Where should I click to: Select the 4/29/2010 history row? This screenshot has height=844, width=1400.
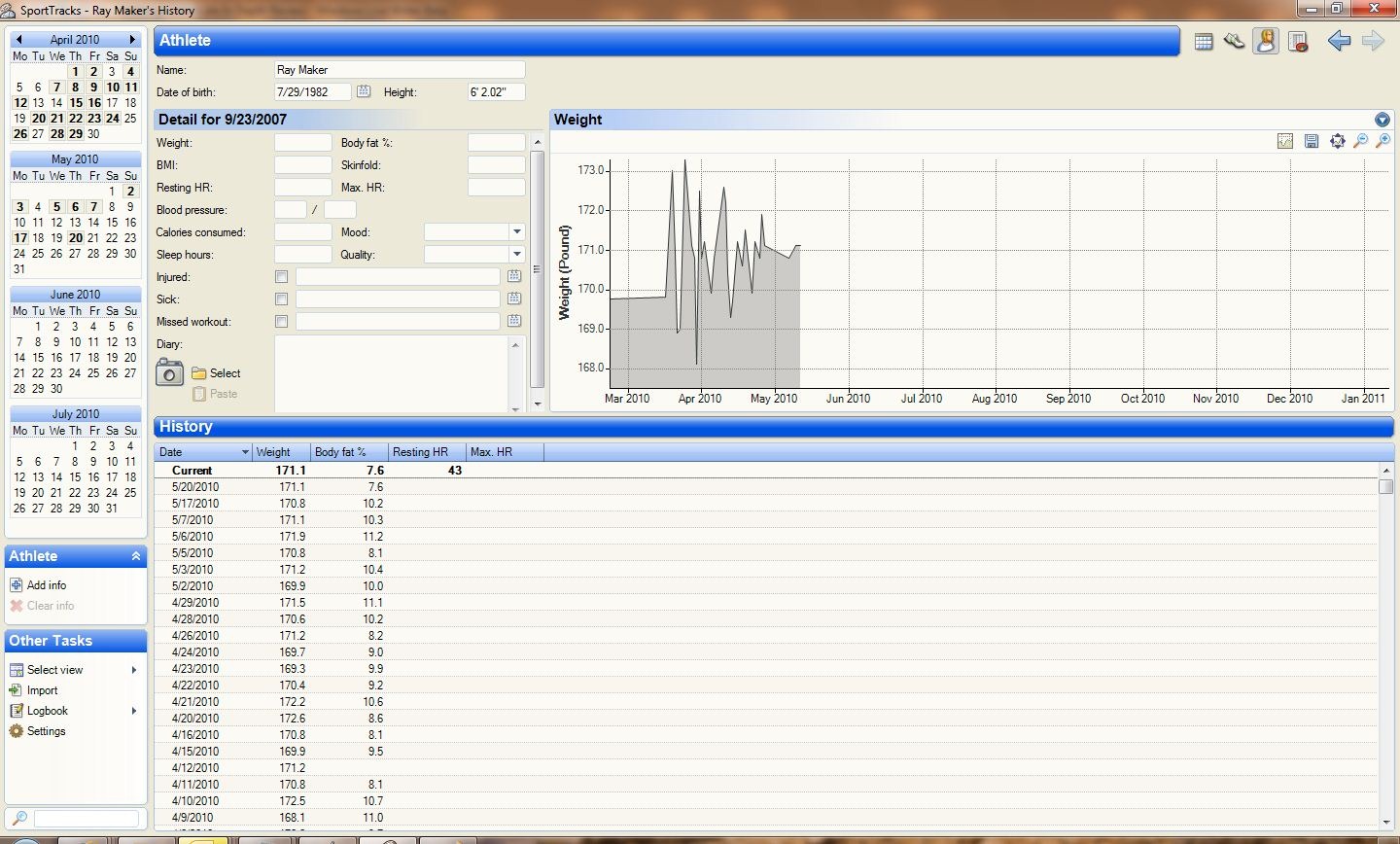(766, 603)
